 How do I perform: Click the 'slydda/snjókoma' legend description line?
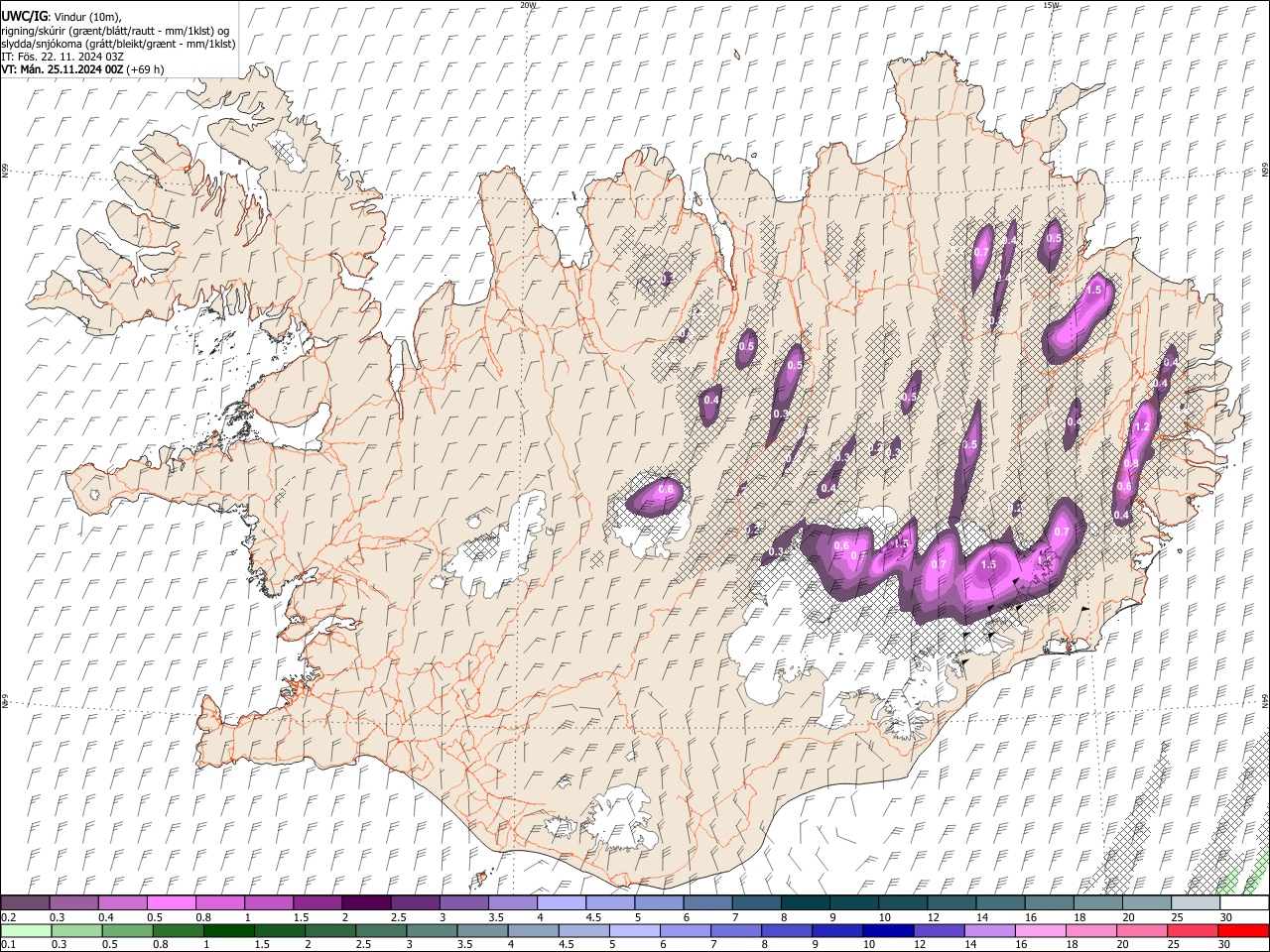tap(118, 44)
